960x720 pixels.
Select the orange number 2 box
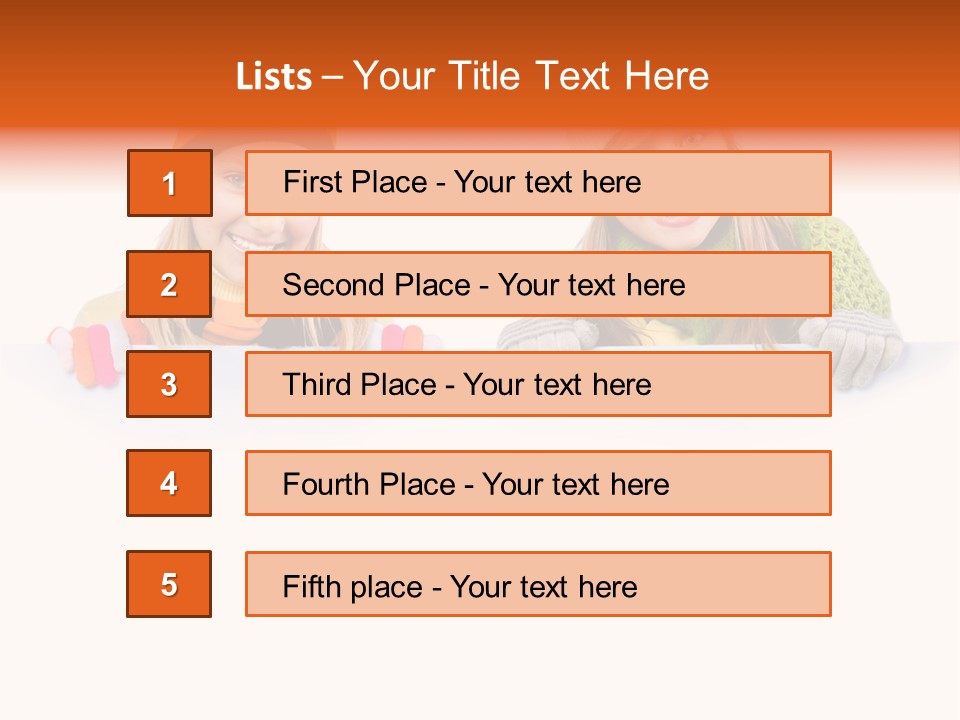tap(169, 283)
